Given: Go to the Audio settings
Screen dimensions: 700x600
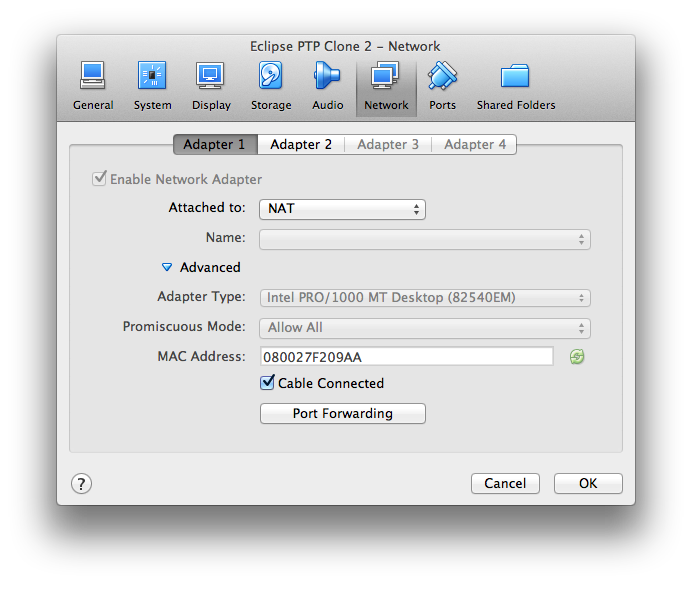Looking at the screenshot, I should point(327,86).
